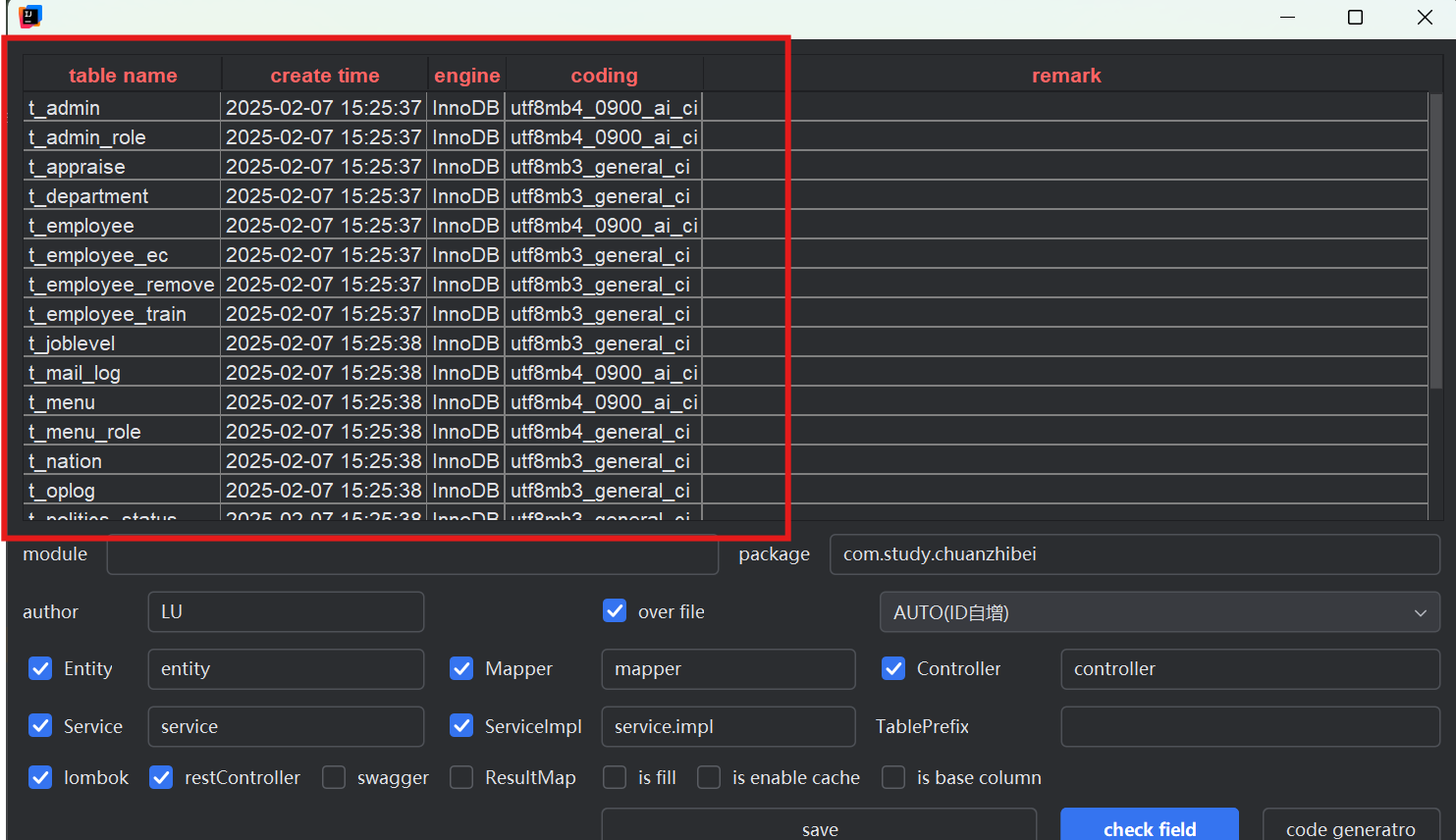Uncheck the over file checkbox
Viewport: 1456px width, 840px height.
pyautogui.click(x=615, y=610)
